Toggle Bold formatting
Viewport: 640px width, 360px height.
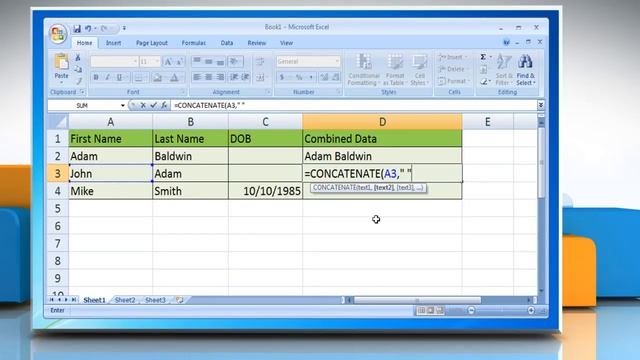tap(96, 77)
